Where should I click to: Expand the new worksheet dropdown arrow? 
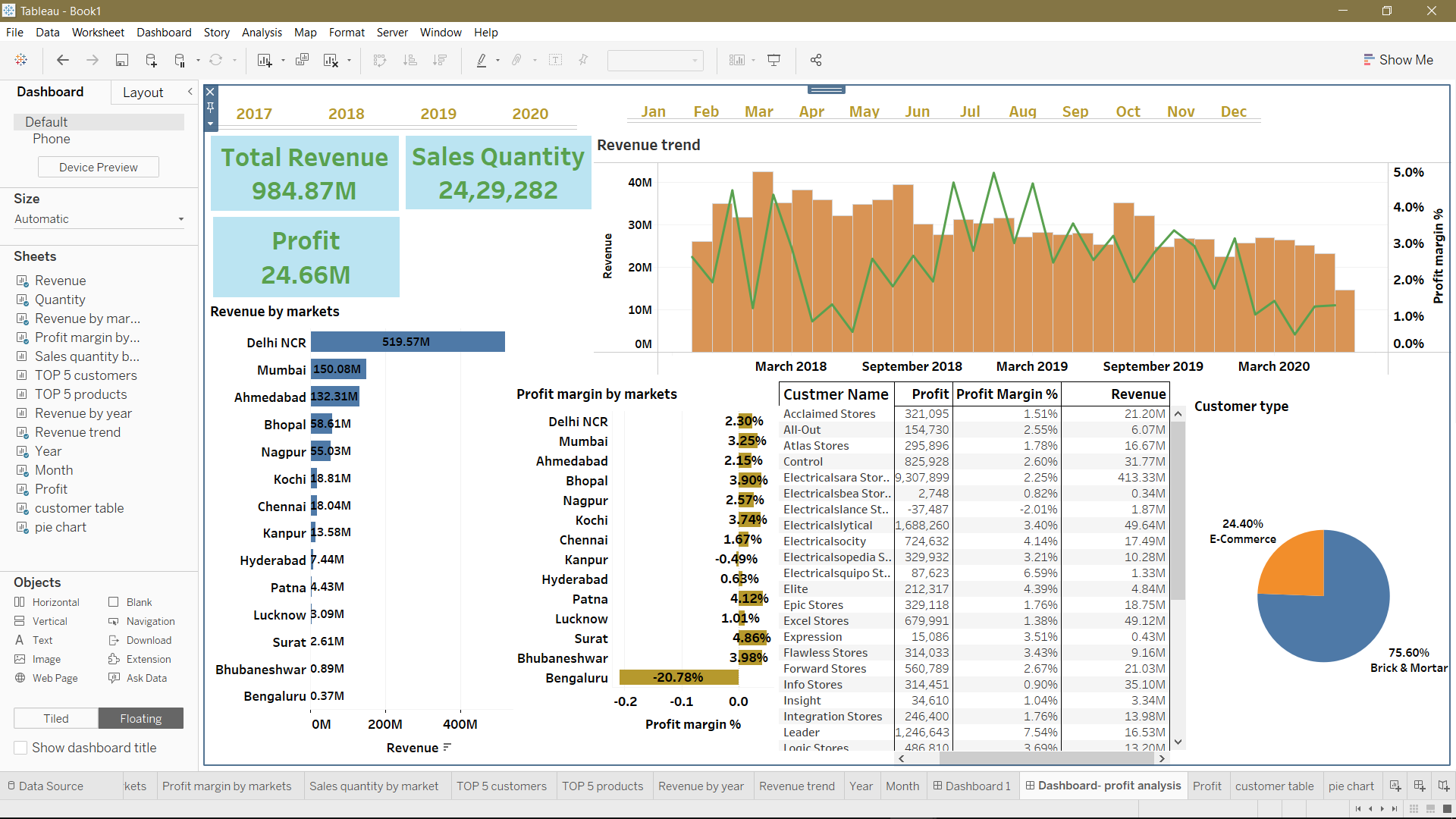tap(283, 61)
